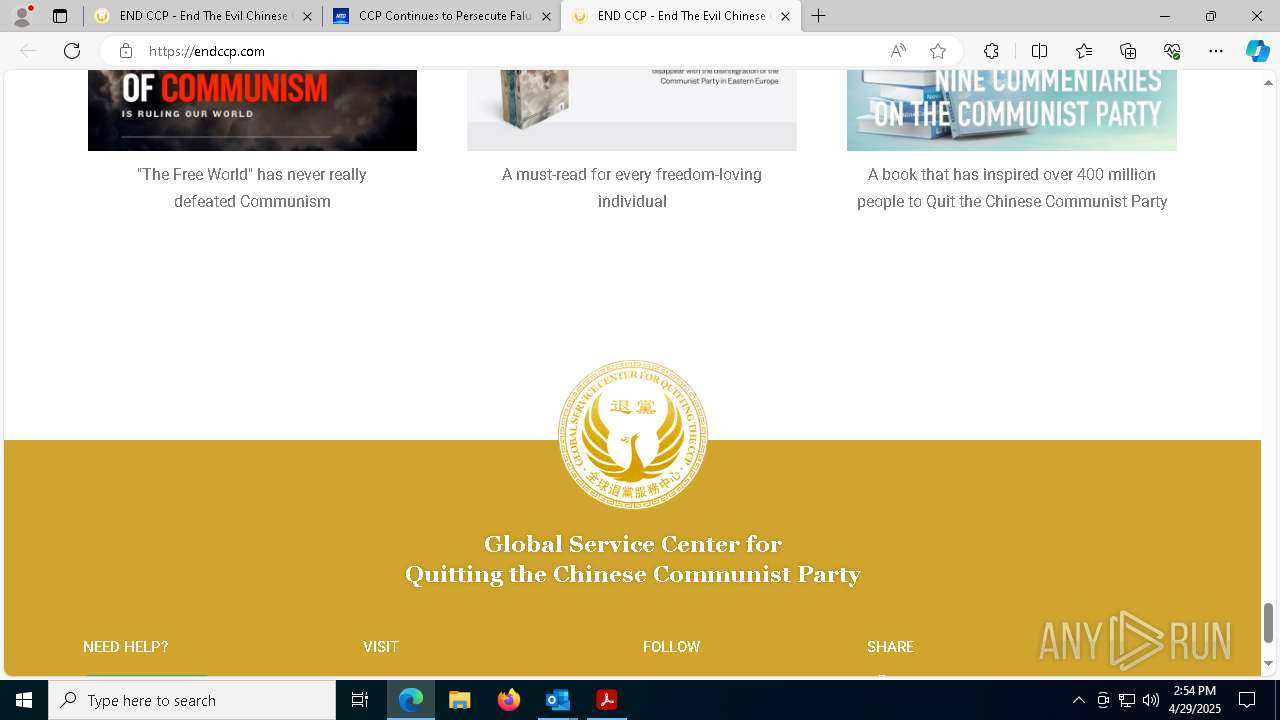Open the Favorites list
Screen dimensions: 1280x720
pyautogui.click(x=1084, y=51)
